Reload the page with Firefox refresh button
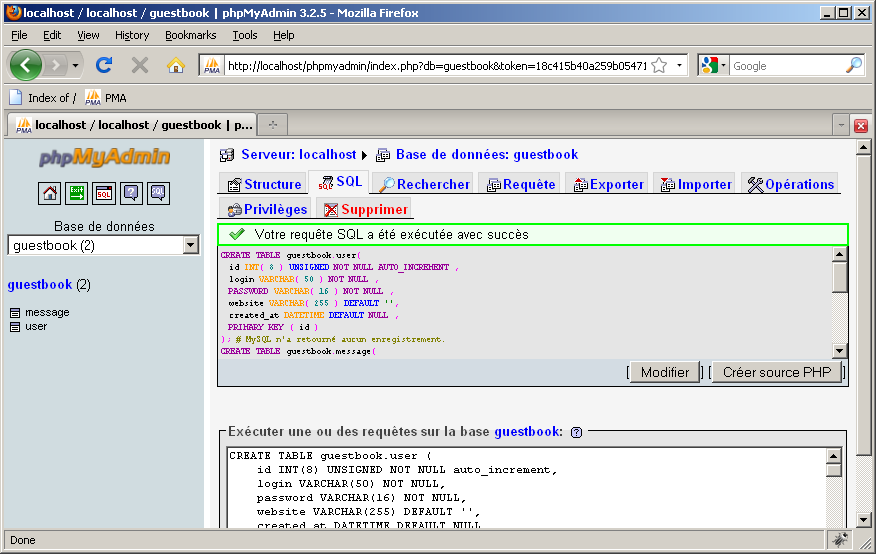The image size is (876, 554). pos(103,65)
